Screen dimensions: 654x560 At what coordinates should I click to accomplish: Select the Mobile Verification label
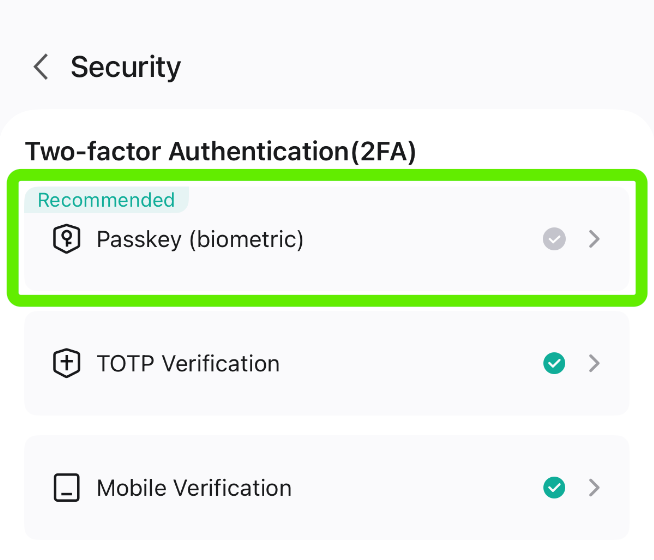point(194,487)
